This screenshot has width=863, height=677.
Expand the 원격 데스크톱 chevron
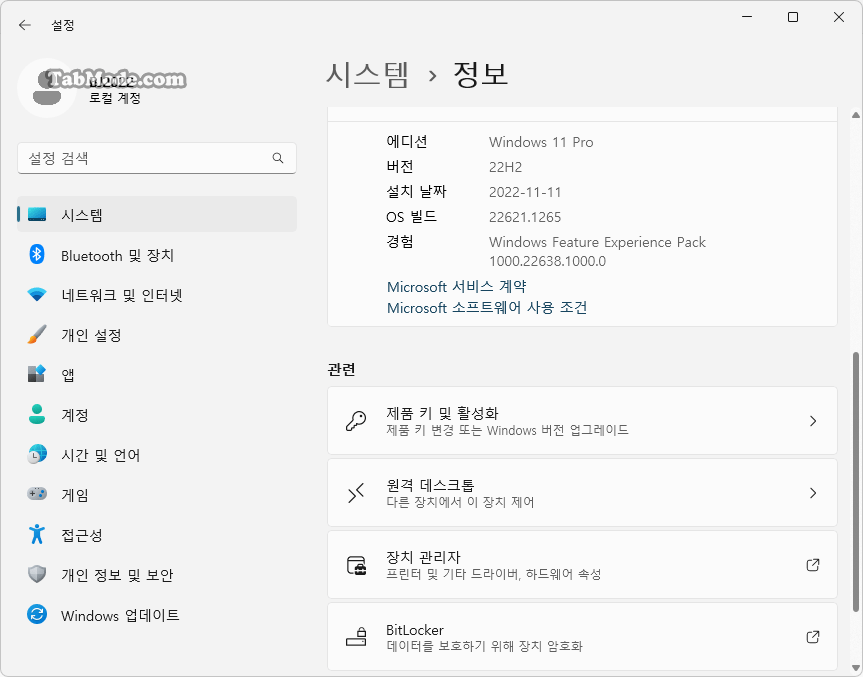pyautogui.click(x=813, y=493)
